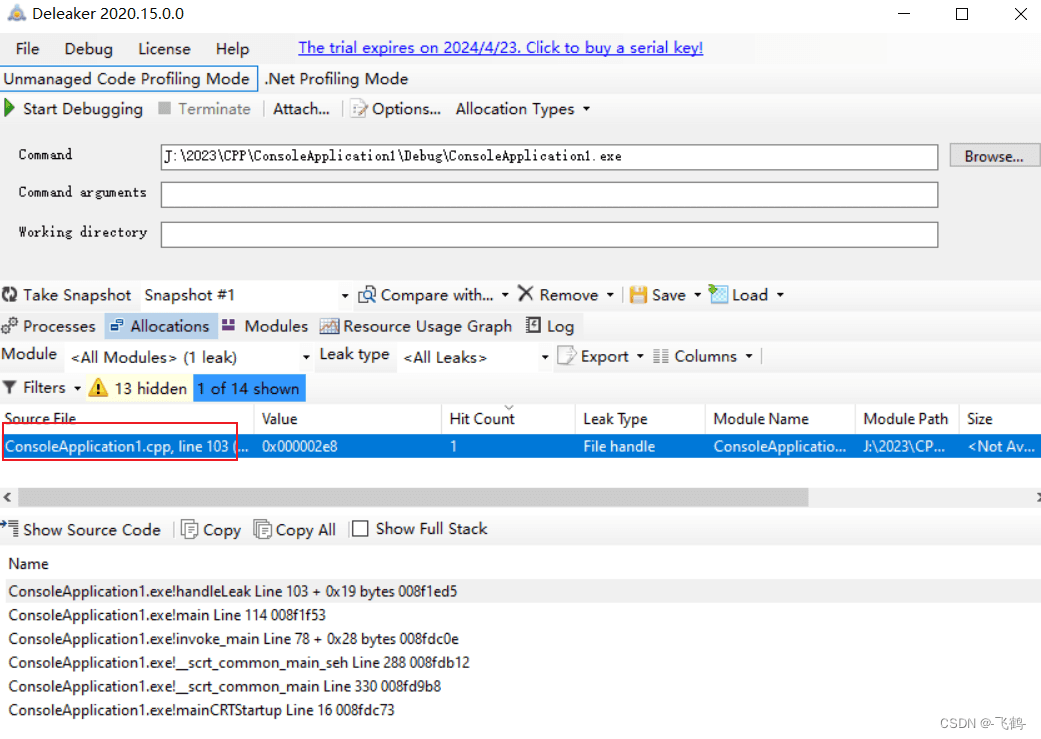The width and height of the screenshot is (1041, 739).
Task: Click the Load icon
Action: (x=718, y=293)
